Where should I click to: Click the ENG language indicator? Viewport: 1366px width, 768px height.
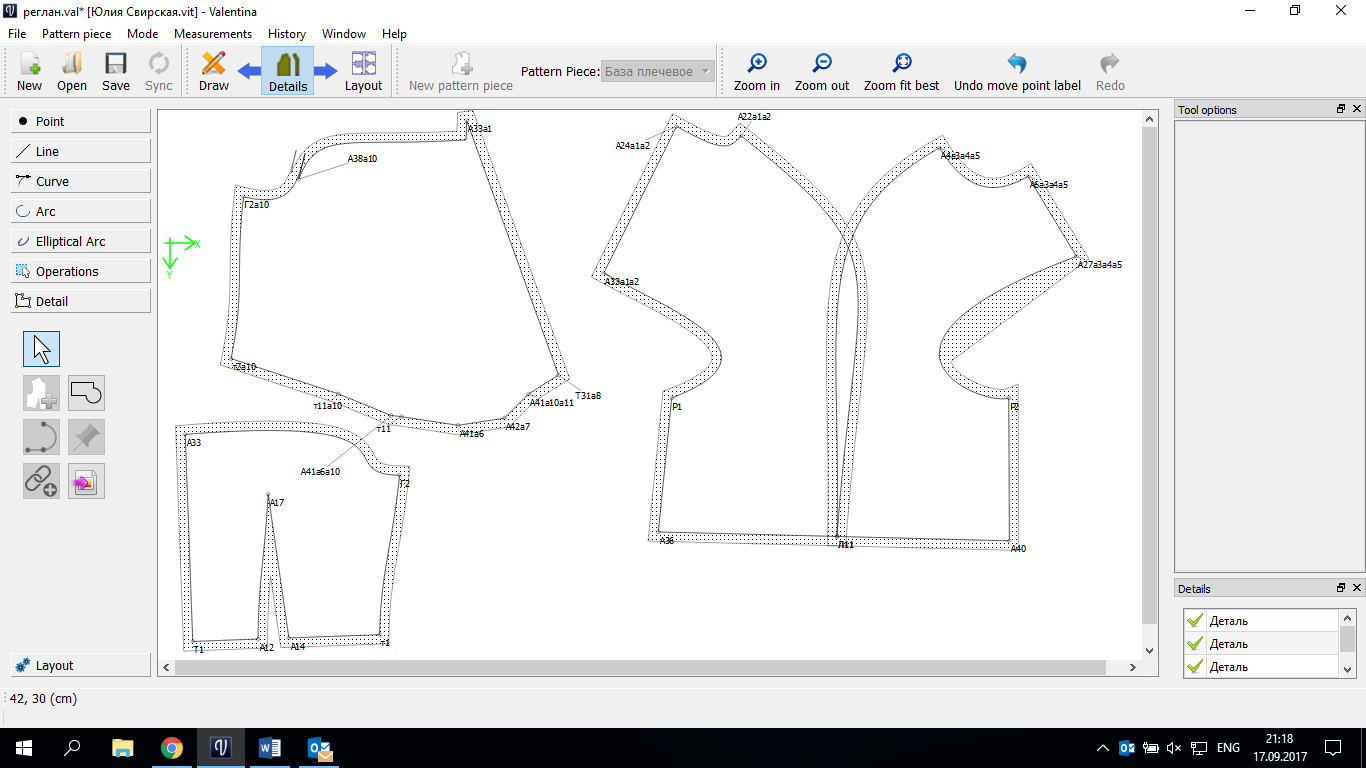point(1228,747)
